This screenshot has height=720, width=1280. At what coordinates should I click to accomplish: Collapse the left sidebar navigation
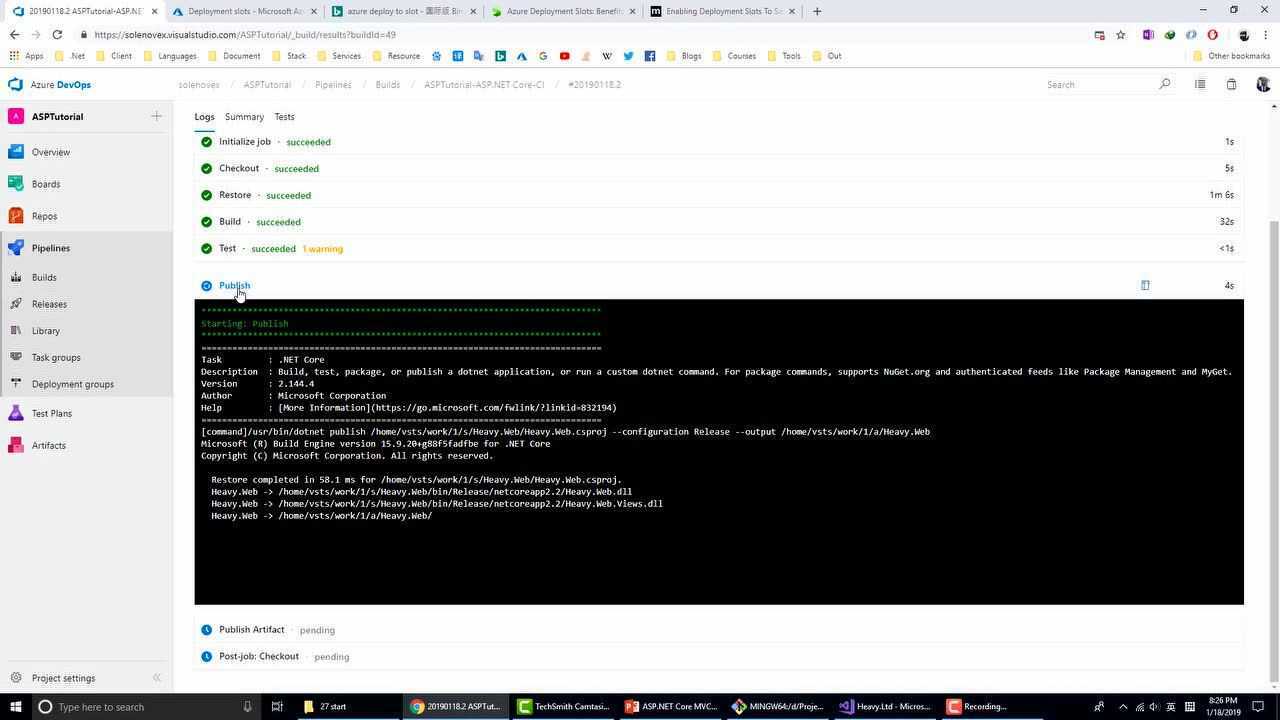156,678
